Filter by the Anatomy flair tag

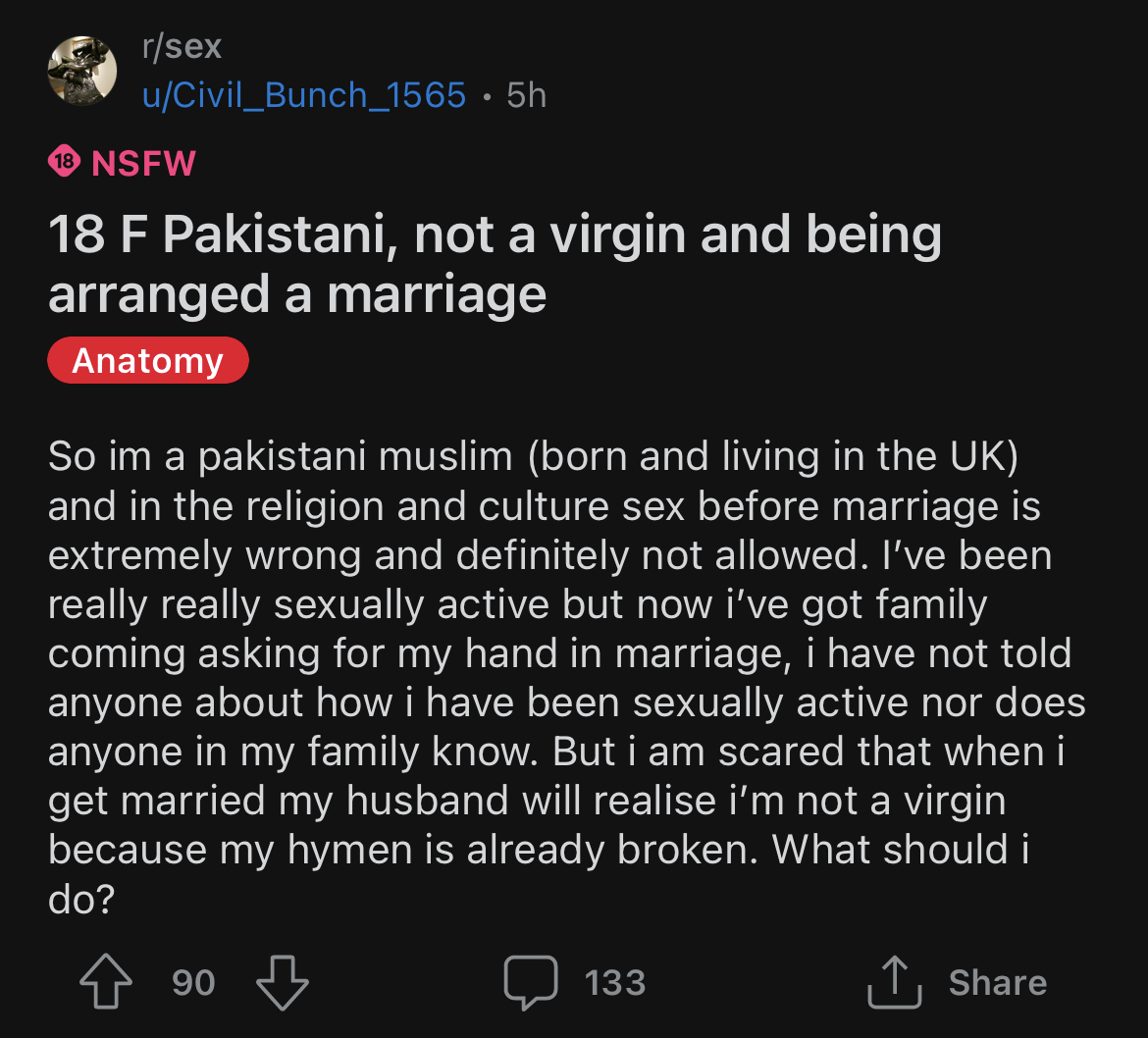tap(147, 361)
